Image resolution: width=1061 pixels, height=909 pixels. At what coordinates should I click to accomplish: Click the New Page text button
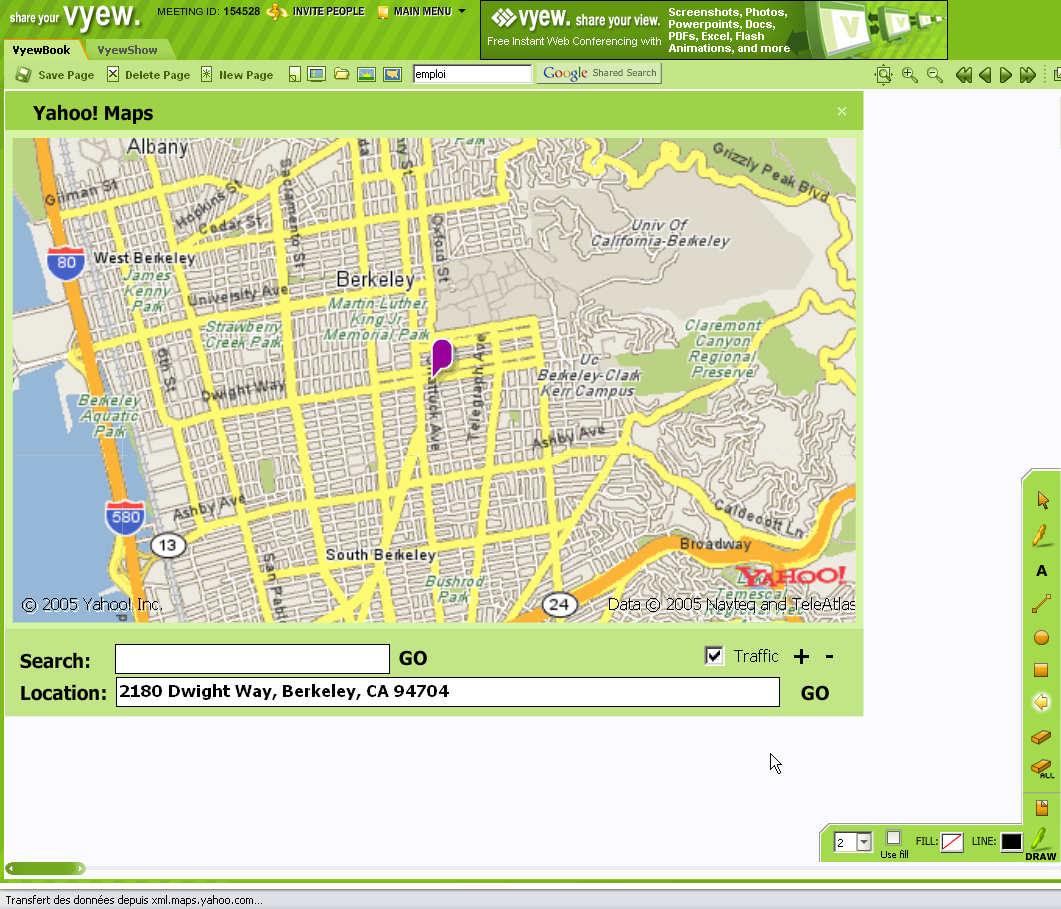click(x=246, y=75)
